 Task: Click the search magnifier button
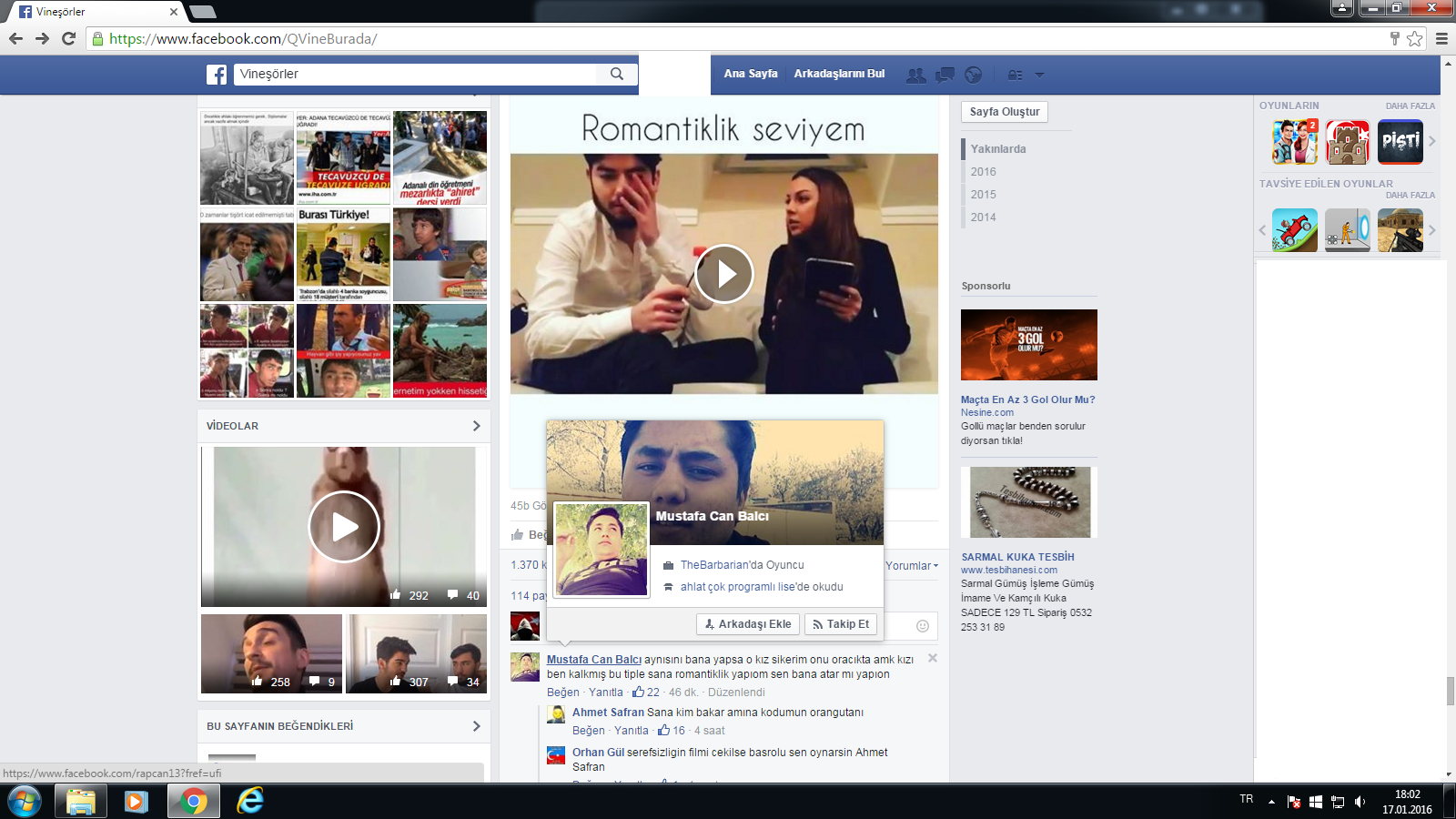617,74
